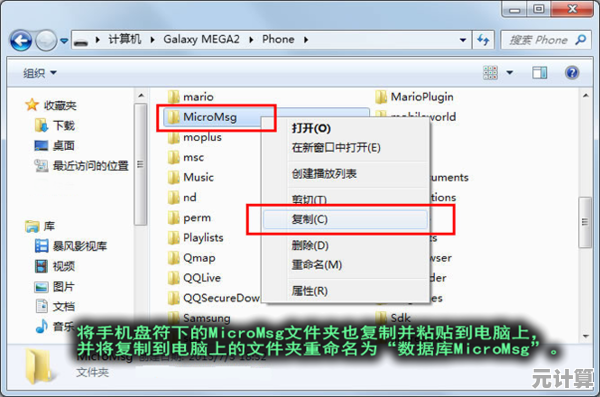
Task: Open recent pages dropdown next to arrows
Action: 64,41
